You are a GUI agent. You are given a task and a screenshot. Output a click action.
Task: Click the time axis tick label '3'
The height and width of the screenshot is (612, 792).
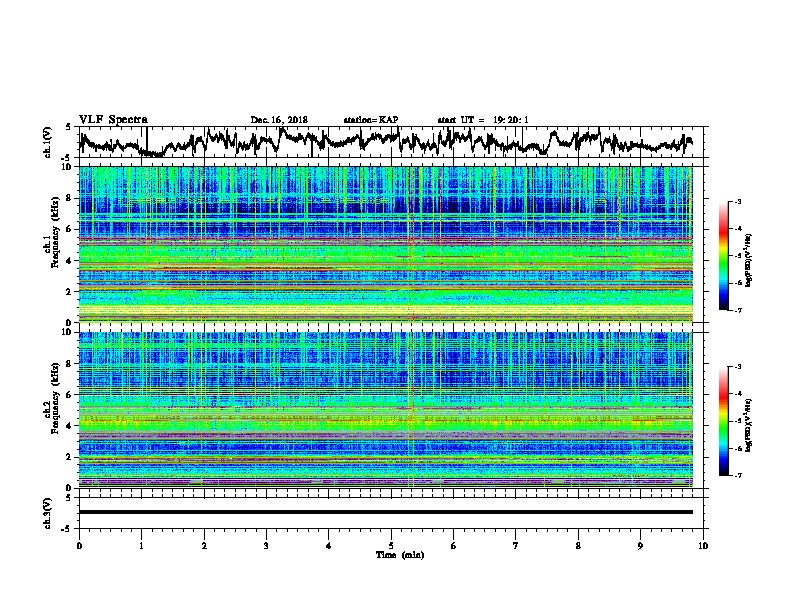[266, 546]
